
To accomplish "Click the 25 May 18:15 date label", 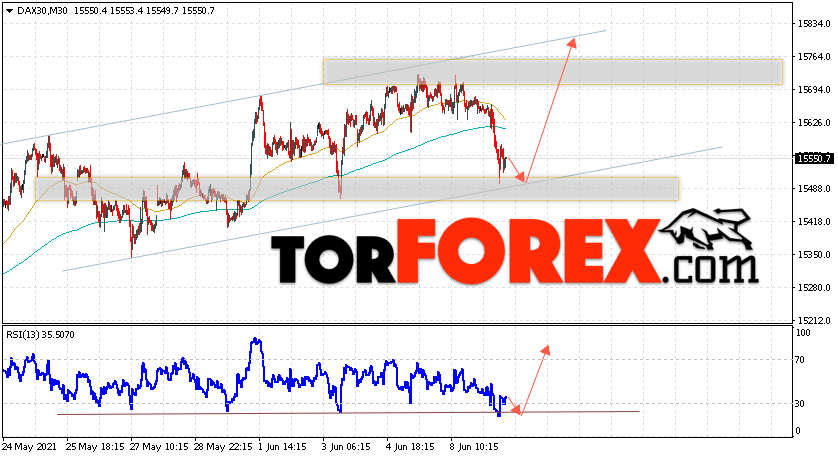I will point(95,447).
